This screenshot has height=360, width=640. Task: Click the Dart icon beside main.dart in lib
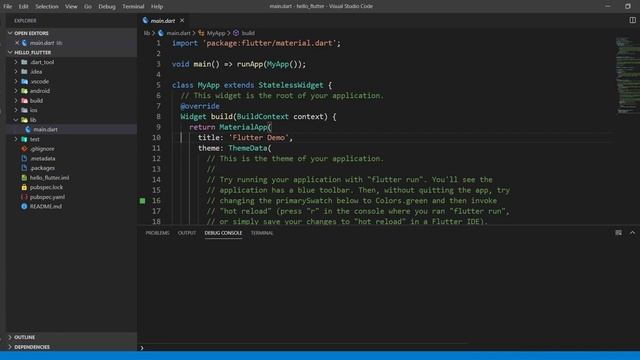click(x=28, y=129)
